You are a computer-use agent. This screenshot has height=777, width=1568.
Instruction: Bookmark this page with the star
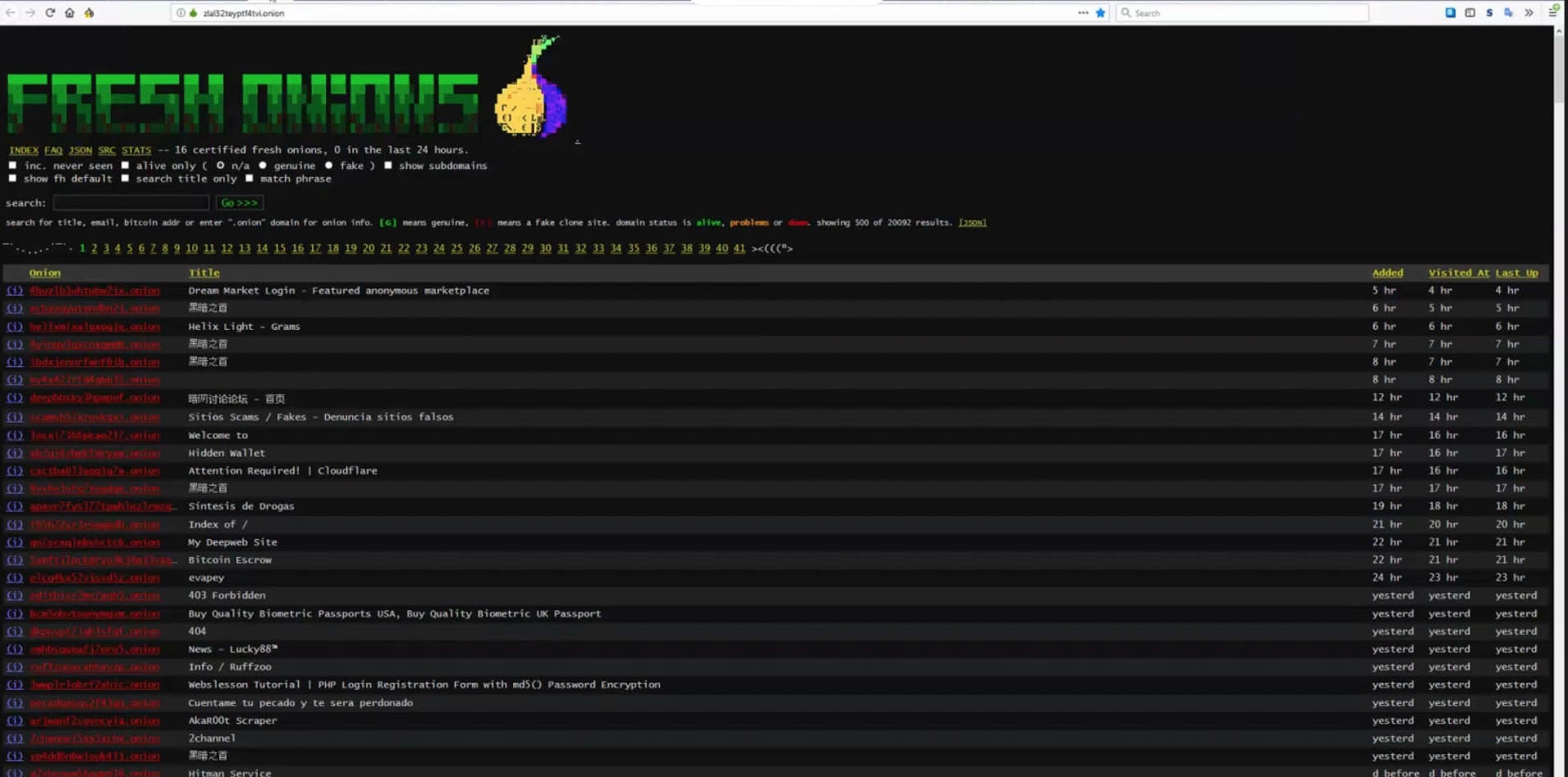1101,12
